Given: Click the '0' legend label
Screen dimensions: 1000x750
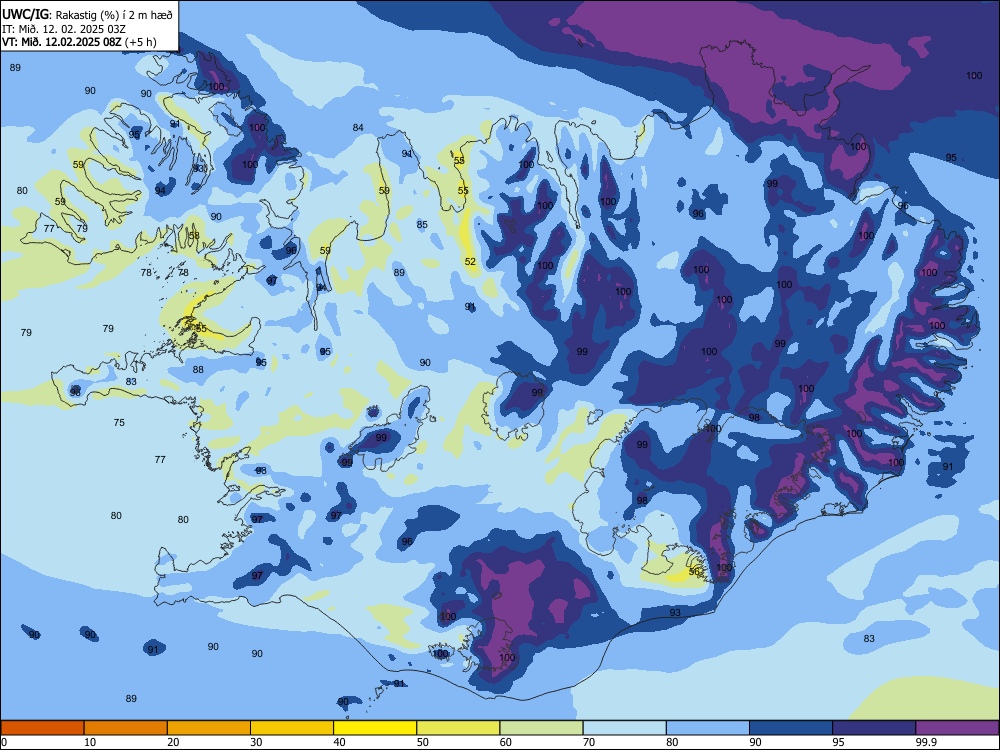Looking at the screenshot, I should 4,742.
